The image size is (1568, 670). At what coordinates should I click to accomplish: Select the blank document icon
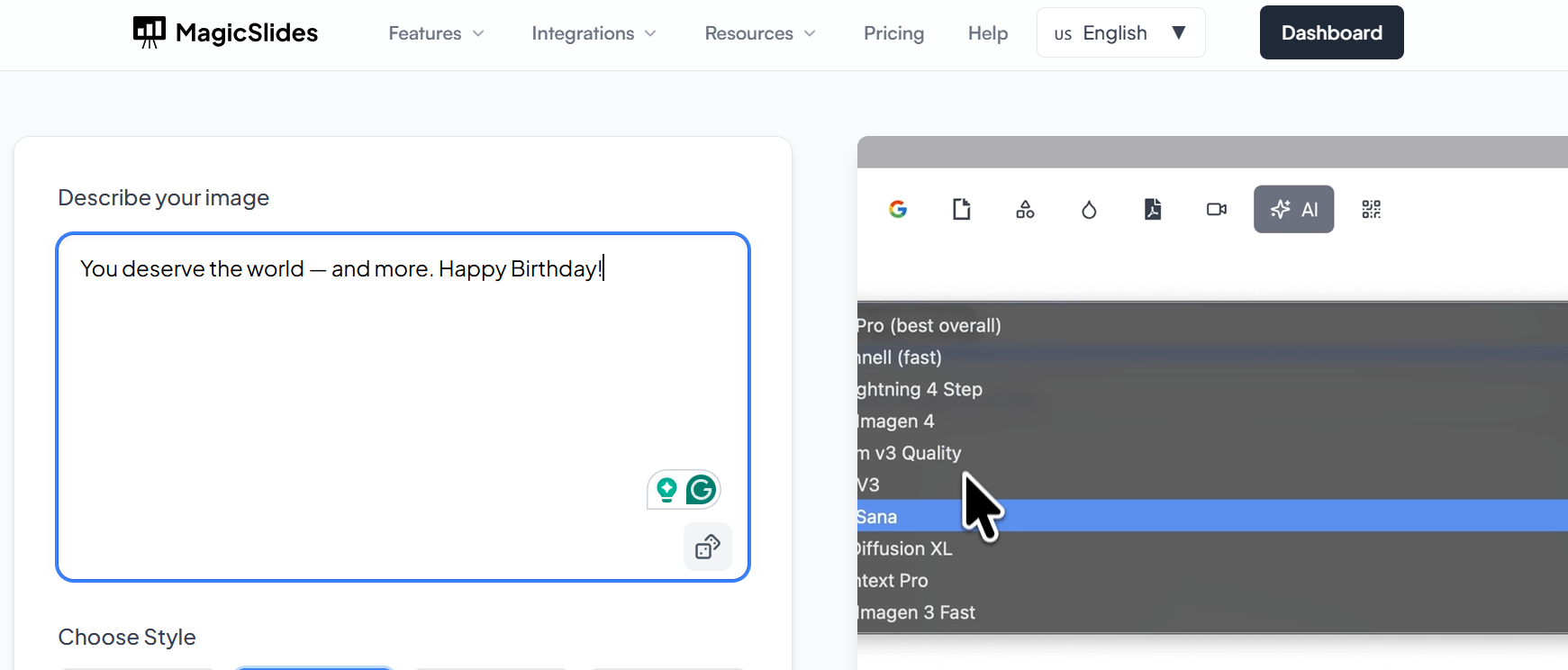pos(962,210)
